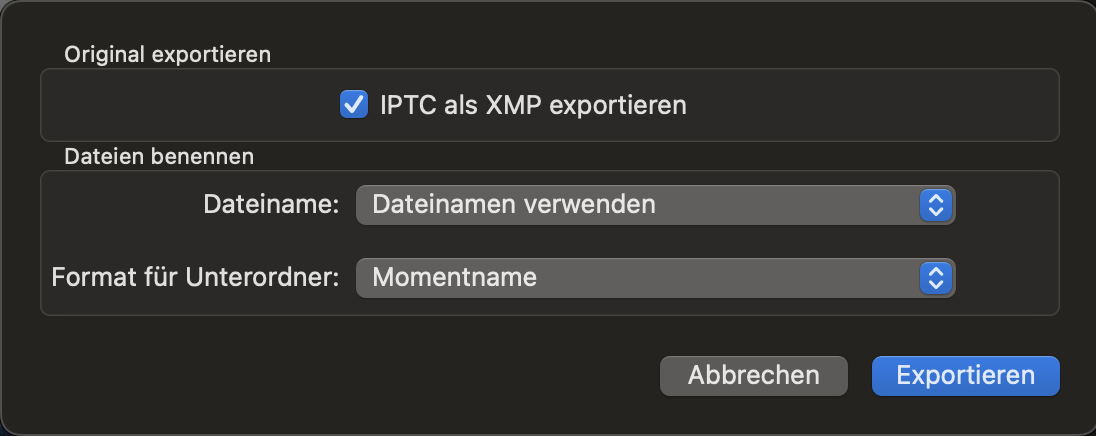Click the 'Dateien benennen' section heading
The height and width of the screenshot is (436, 1096).
pos(159,156)
